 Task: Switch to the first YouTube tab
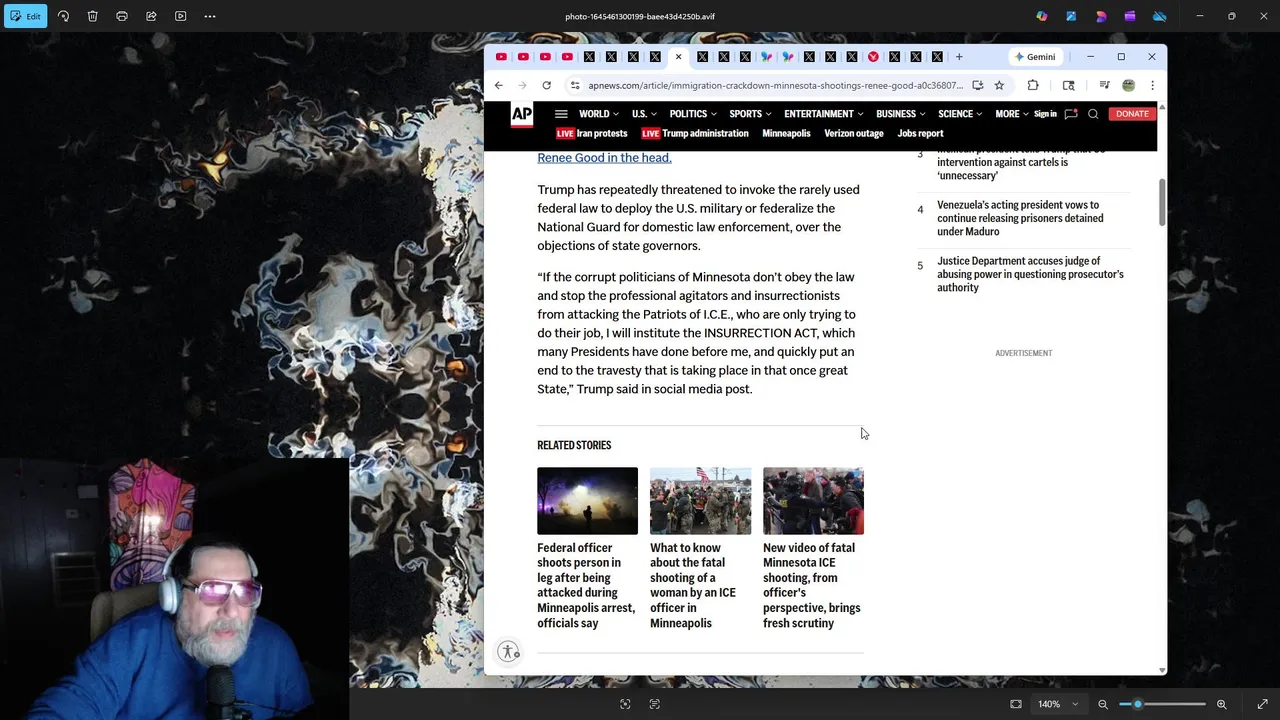tap(501, 57)
